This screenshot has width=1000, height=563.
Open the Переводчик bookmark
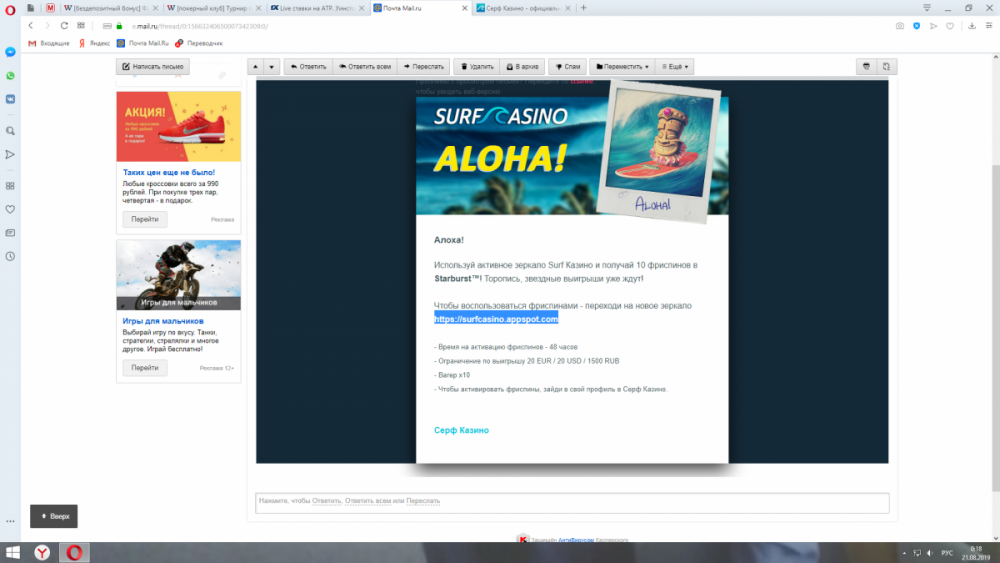pyautogui.click(x=199, y=43)
